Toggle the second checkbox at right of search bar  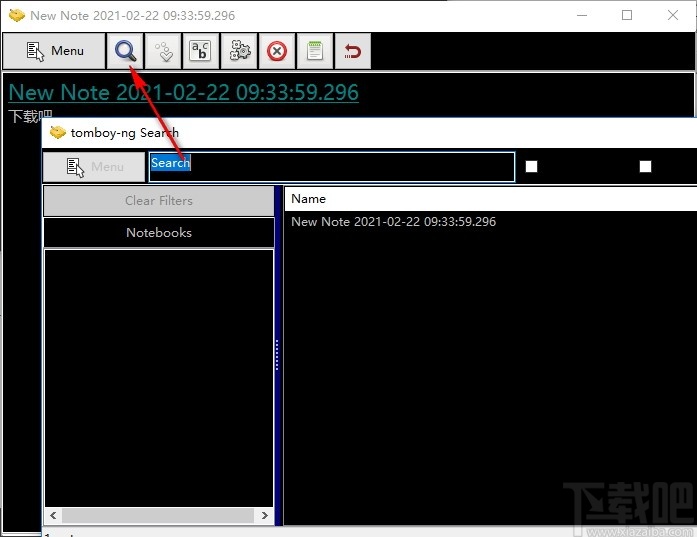(x=645, y=167)
